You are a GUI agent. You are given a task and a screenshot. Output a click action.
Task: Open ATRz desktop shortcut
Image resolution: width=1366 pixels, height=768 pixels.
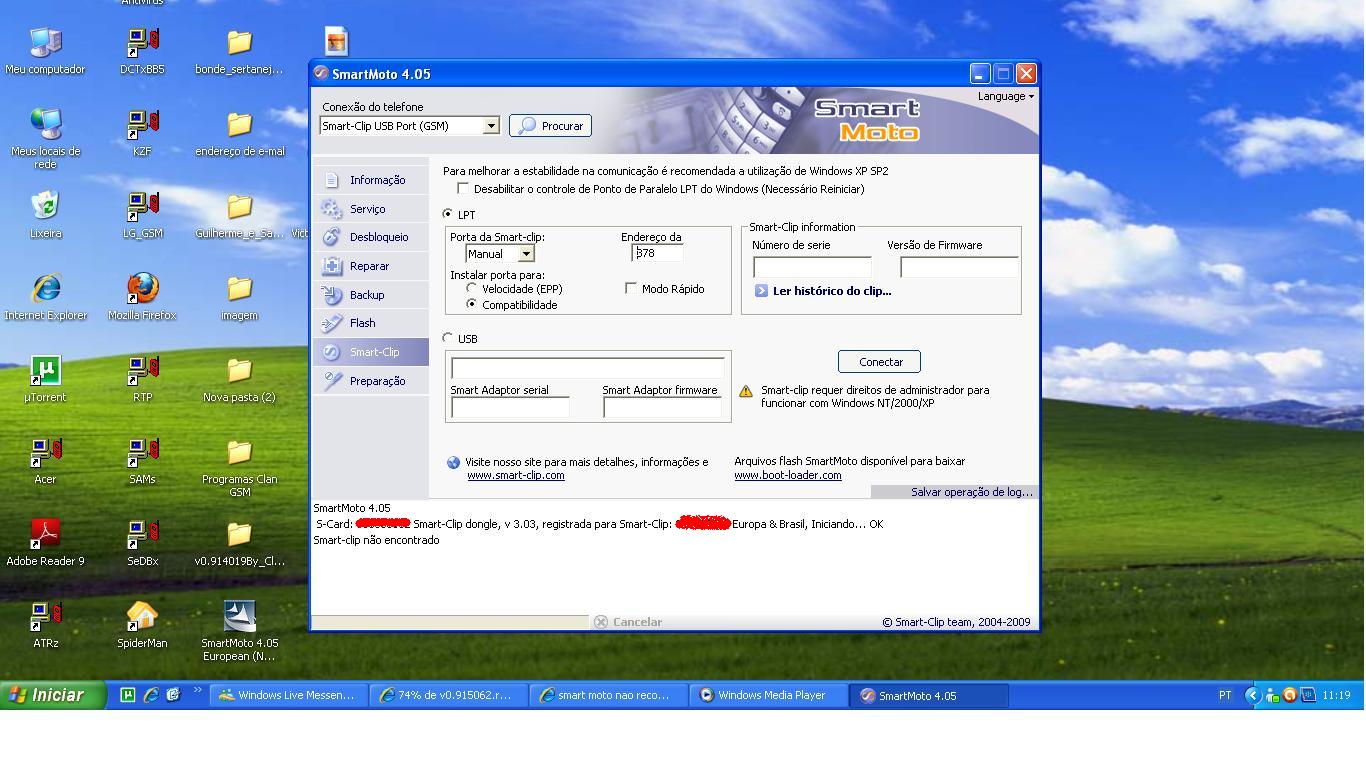click(45, 625)
